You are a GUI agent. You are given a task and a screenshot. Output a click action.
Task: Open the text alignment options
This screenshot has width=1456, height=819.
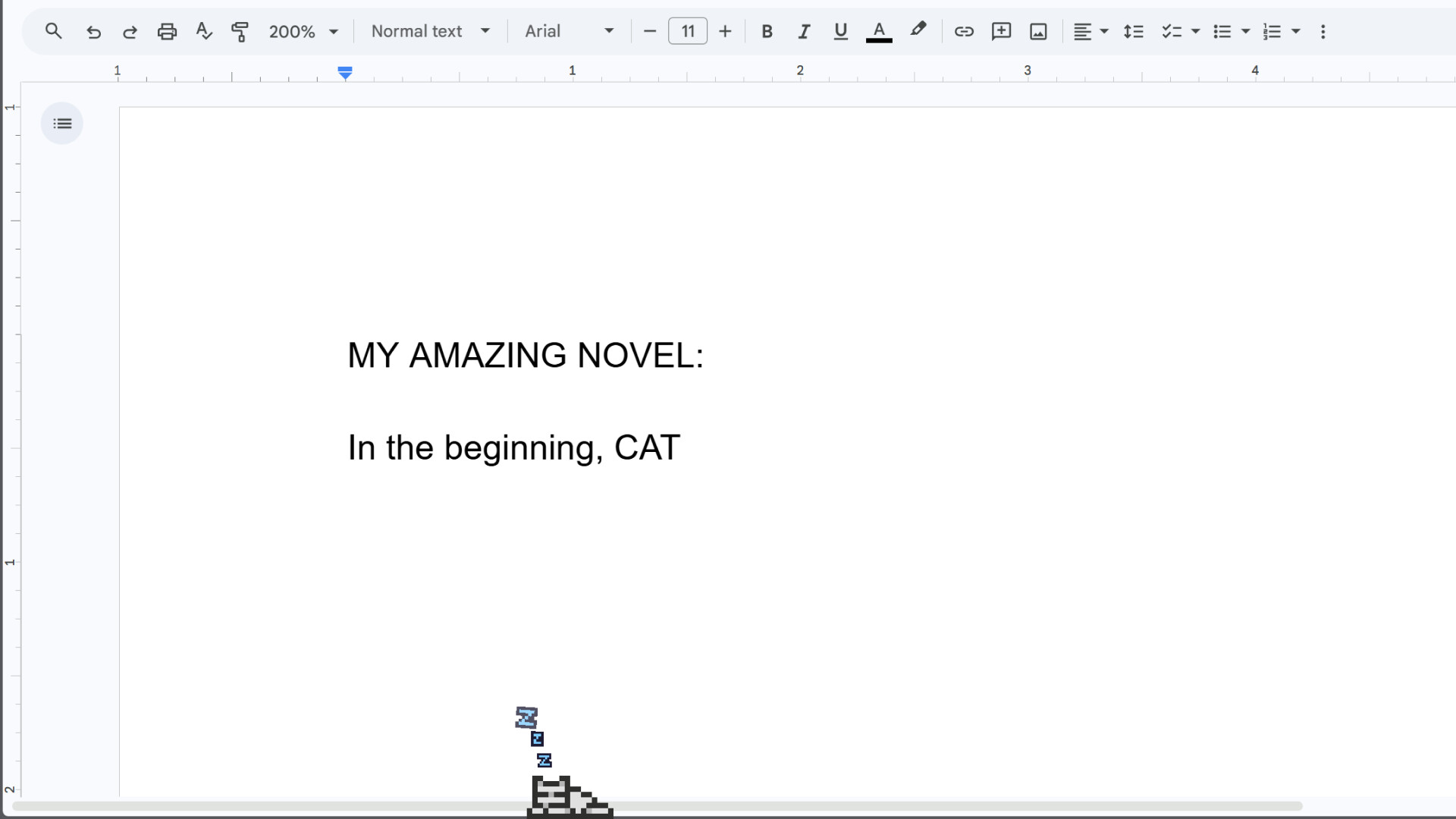point(1090,31)
